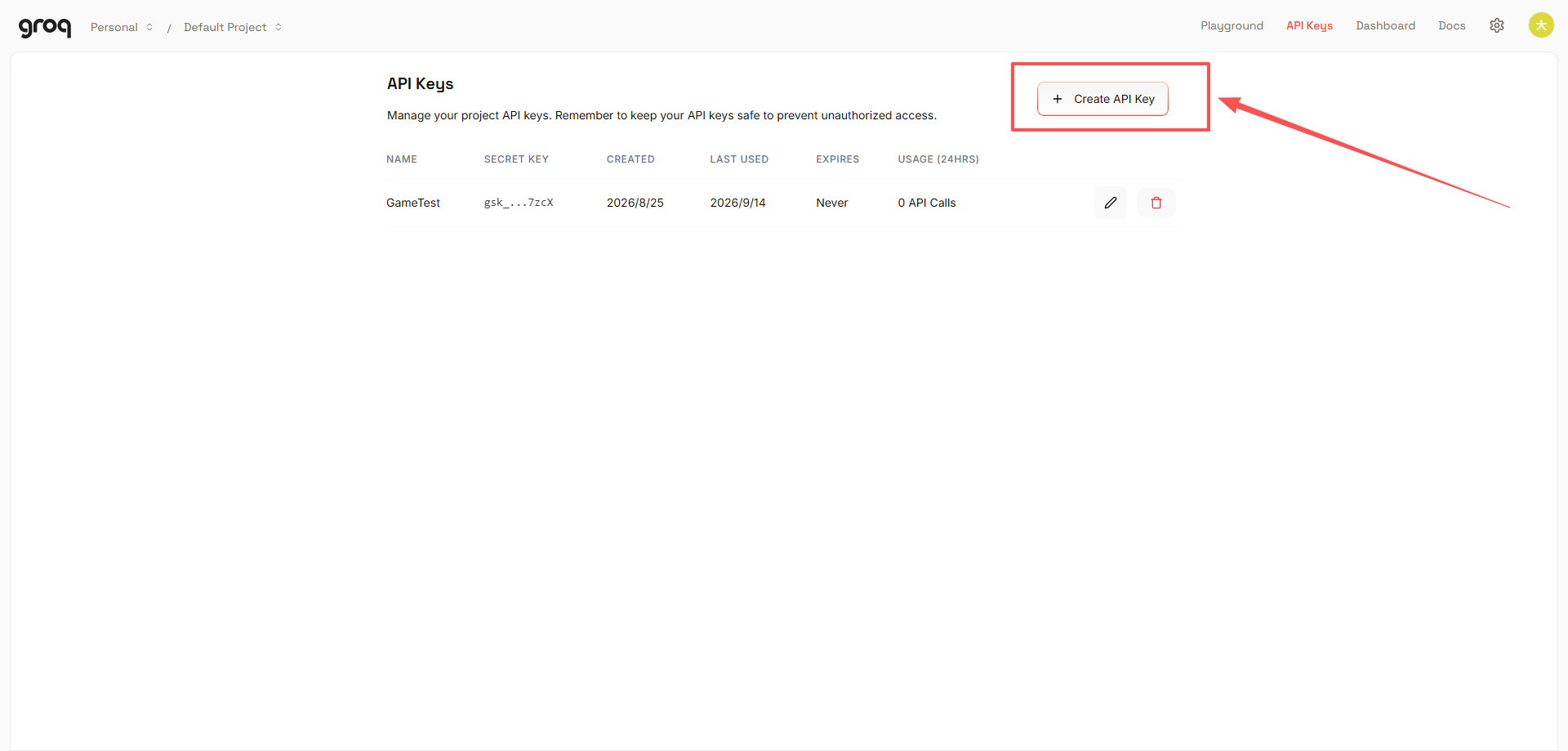Click the created date 2026/8/25
Viewport: 1568px width, 751px height.
pos(635,203)
